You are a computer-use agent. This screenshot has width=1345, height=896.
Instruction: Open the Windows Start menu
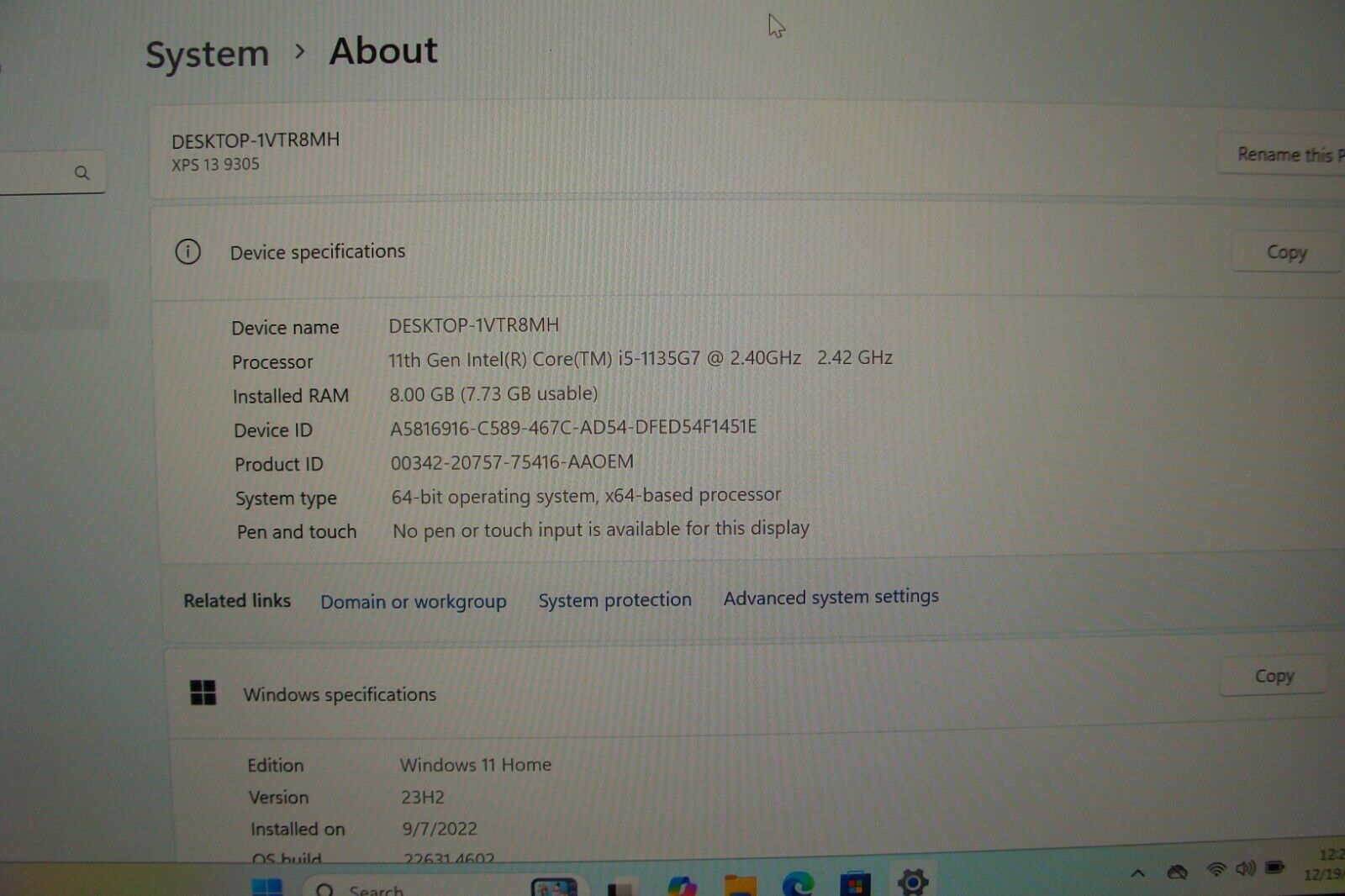(x=267, y=888)
